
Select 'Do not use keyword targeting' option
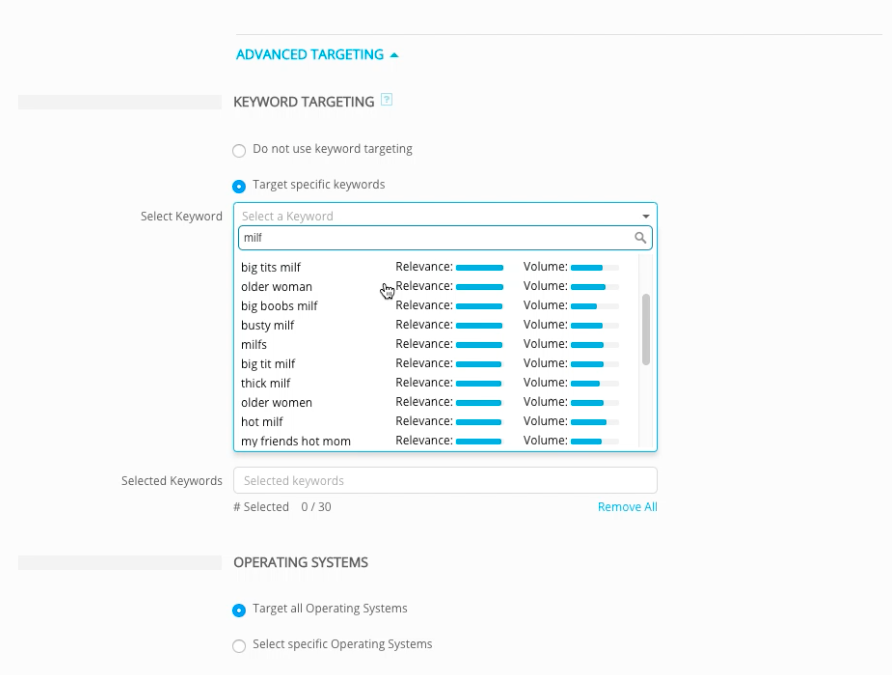[239, 151]
